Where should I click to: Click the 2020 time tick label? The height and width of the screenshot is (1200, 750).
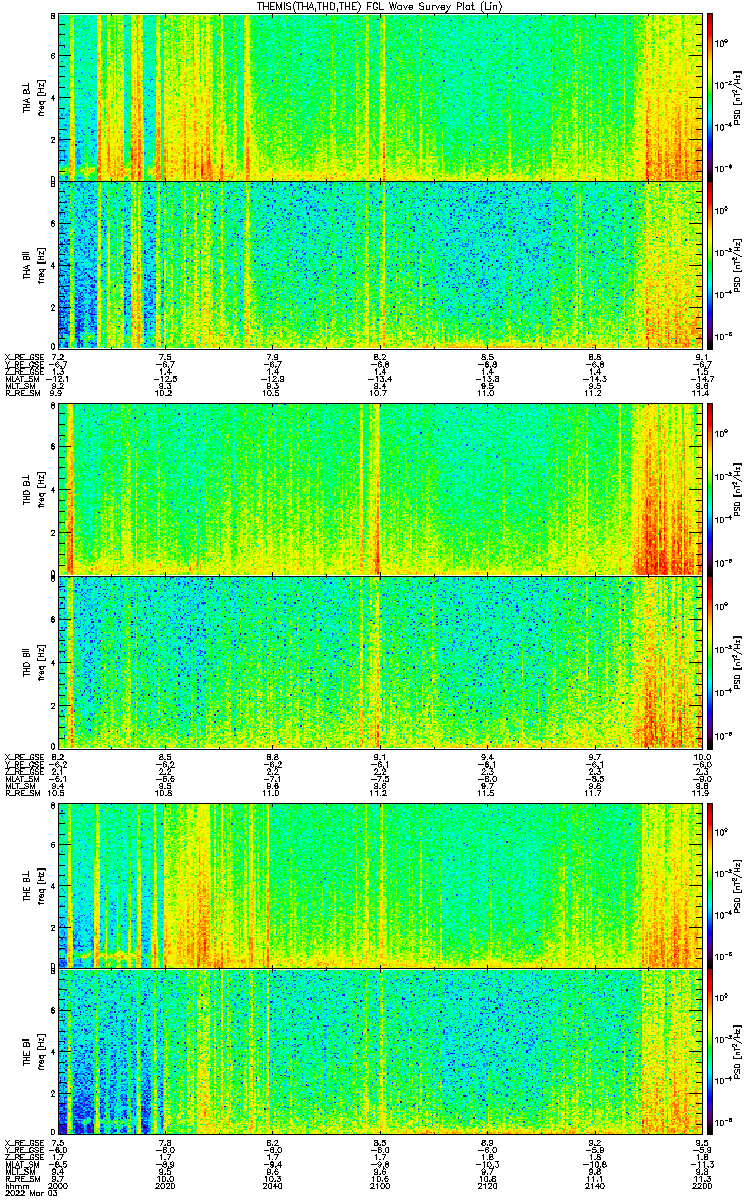(x=166, y=1186)
